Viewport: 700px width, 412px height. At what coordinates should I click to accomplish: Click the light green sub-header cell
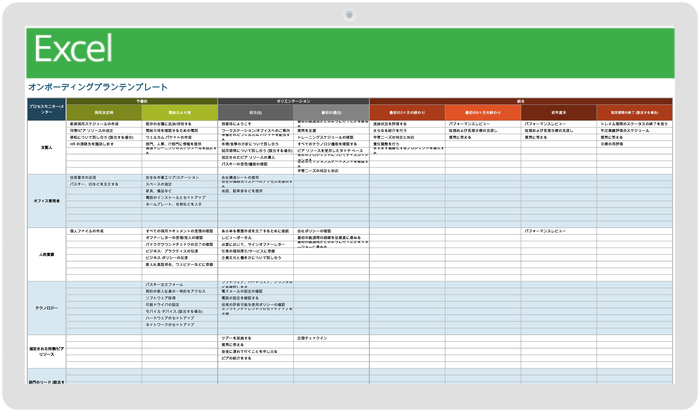(180, 113)
